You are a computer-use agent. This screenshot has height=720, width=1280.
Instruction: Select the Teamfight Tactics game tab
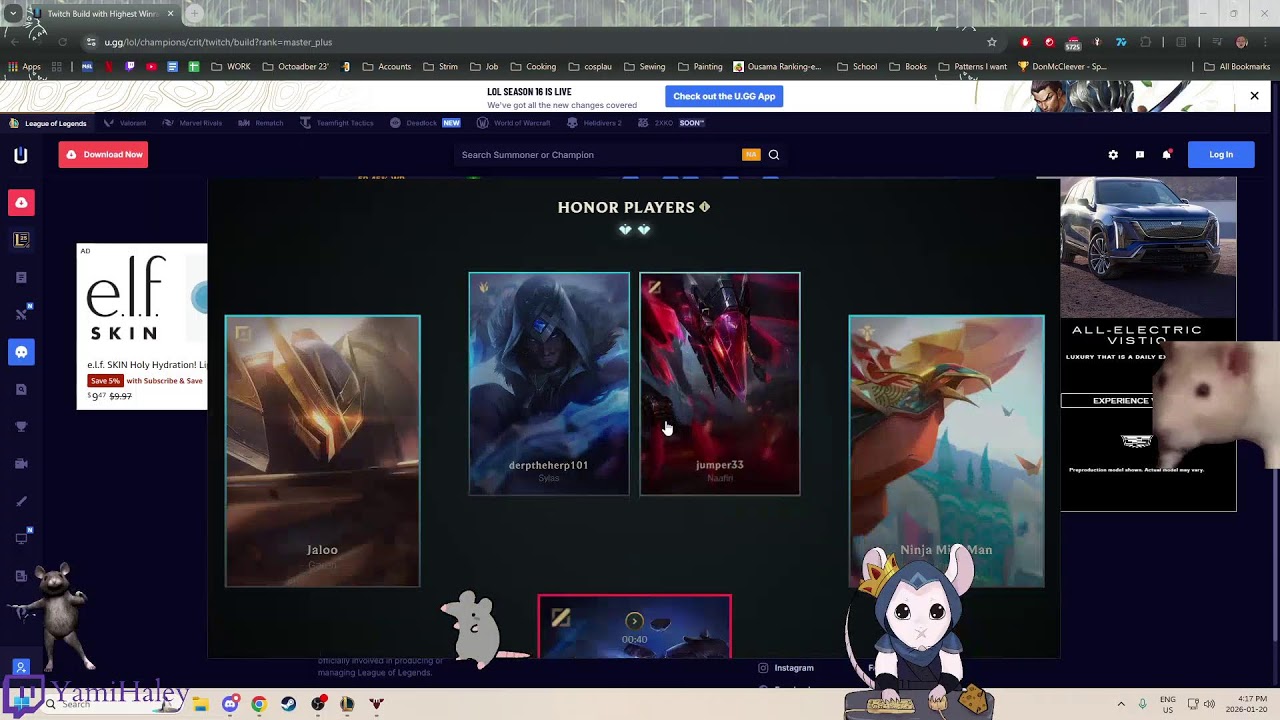pos(337,123)
